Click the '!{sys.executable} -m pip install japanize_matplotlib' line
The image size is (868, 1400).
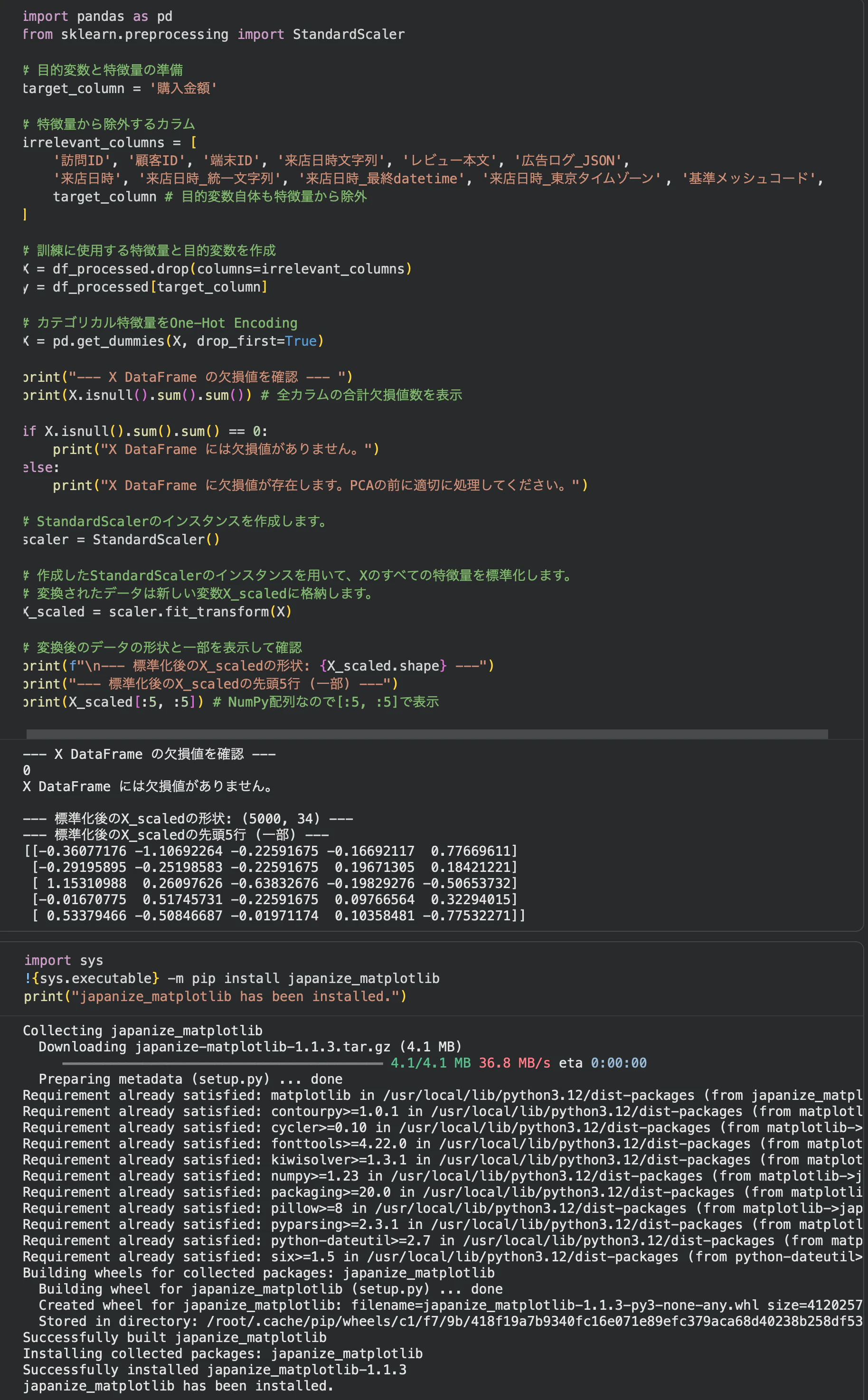[x=232, y=978]
